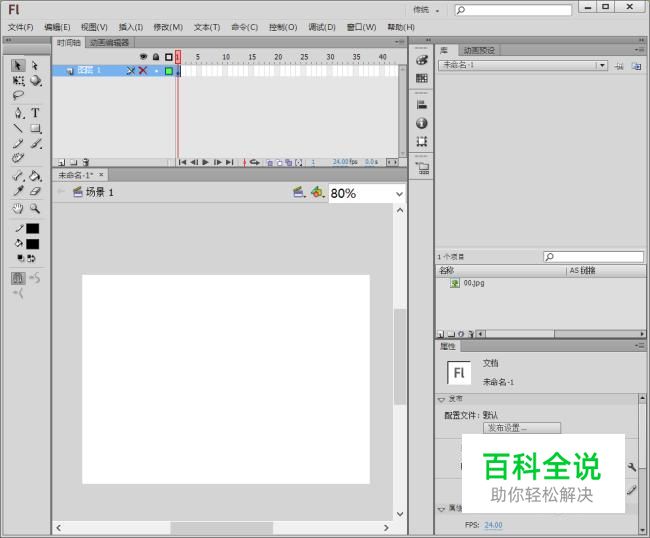650x538 pixels.
Task: Open the stage zoom 80% dropdown
Action: click(x=399, y=194)
